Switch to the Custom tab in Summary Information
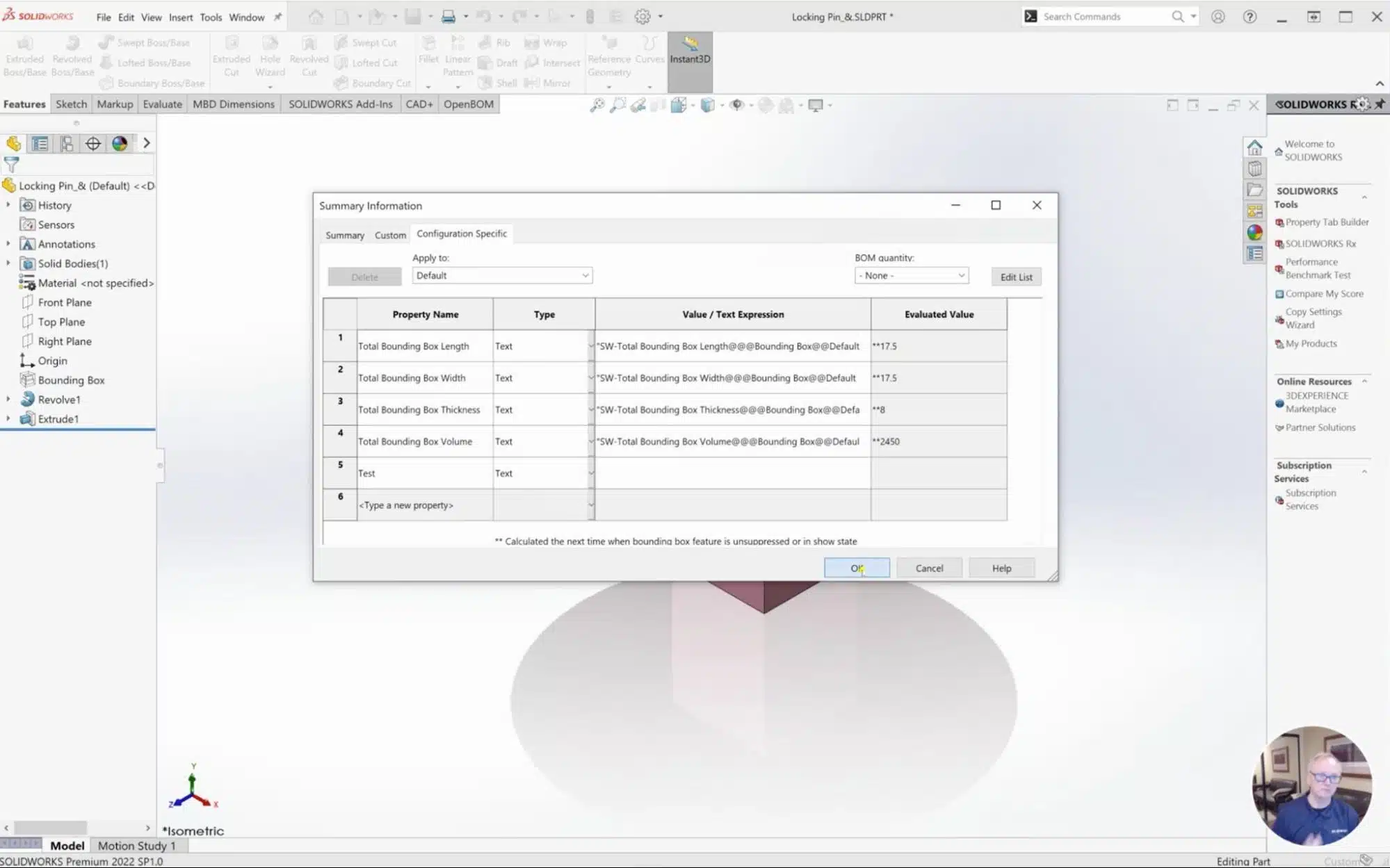 (x=390, y=235)
